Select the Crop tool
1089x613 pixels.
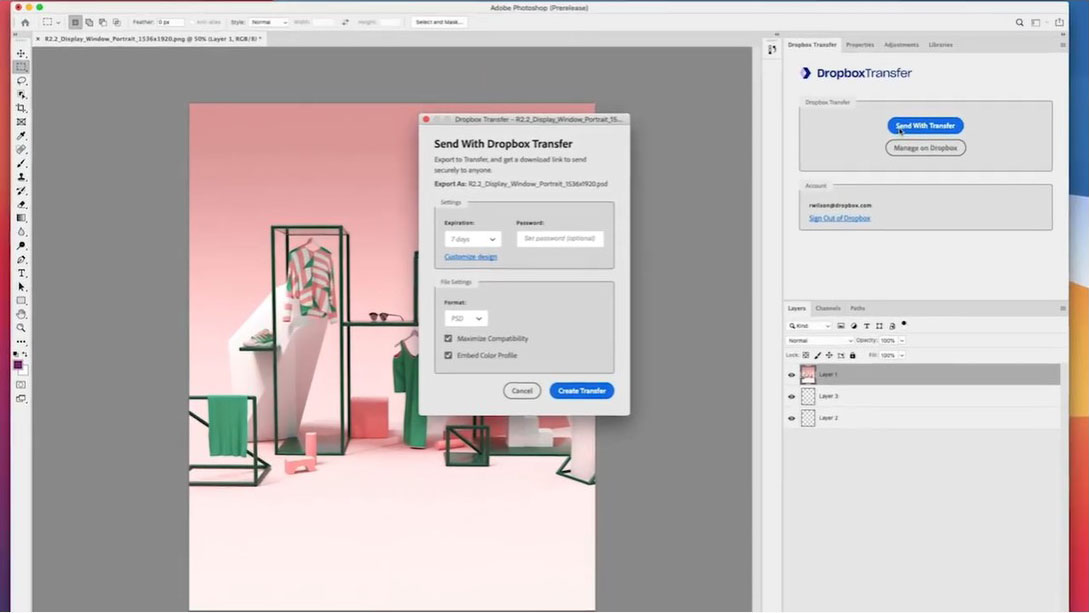point(21,108)
